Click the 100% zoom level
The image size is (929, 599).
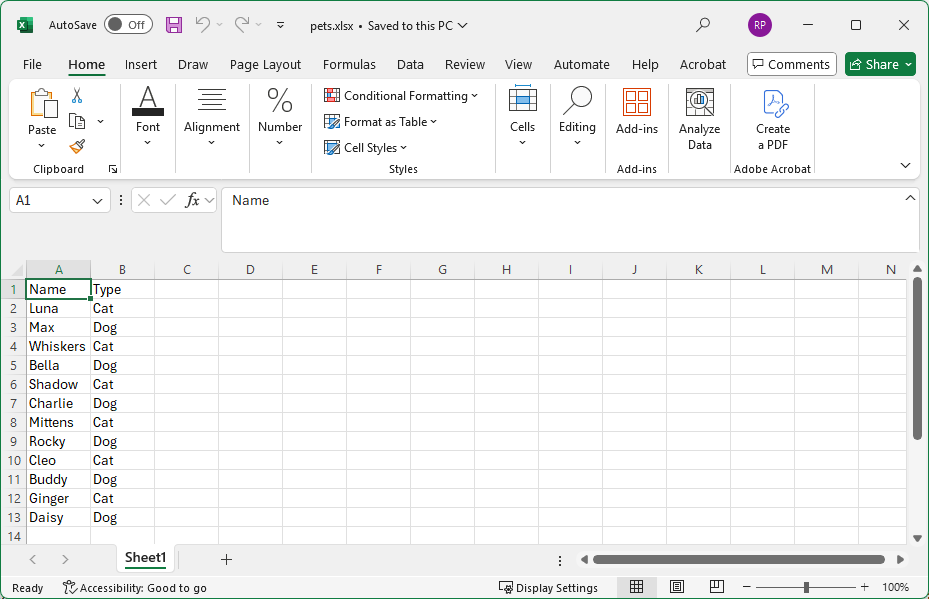[x=895, y=587]
